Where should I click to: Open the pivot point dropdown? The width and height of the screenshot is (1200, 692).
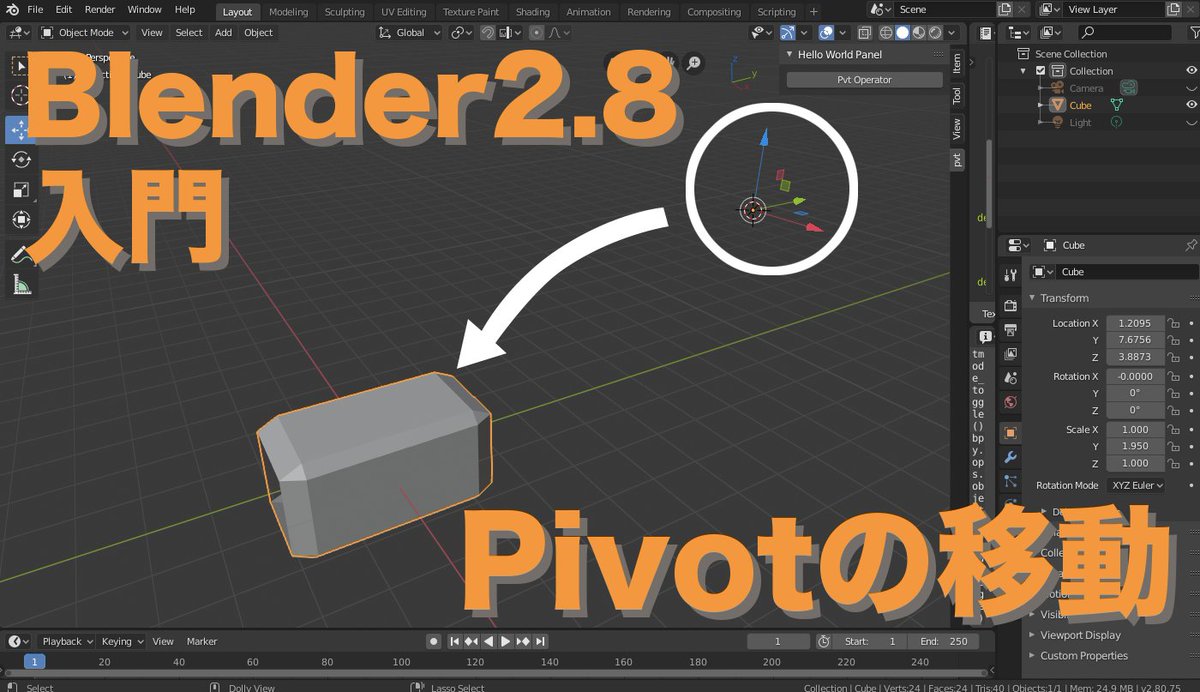pyautogui.click(x=461, y=32)
